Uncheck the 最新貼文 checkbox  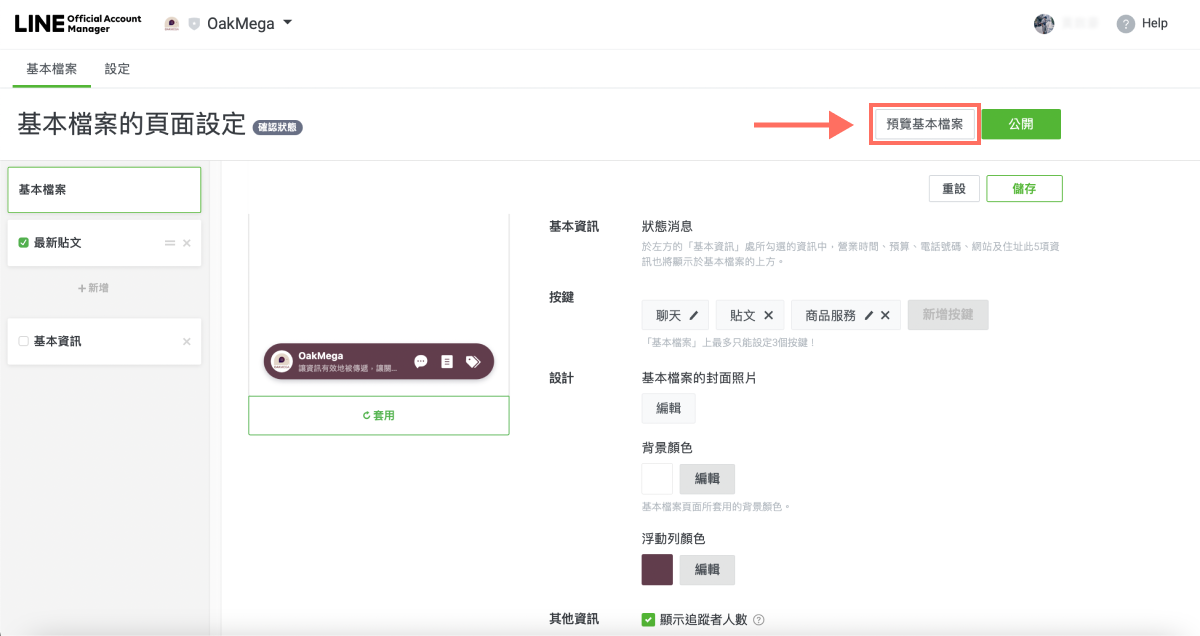[x=24, y=243]
